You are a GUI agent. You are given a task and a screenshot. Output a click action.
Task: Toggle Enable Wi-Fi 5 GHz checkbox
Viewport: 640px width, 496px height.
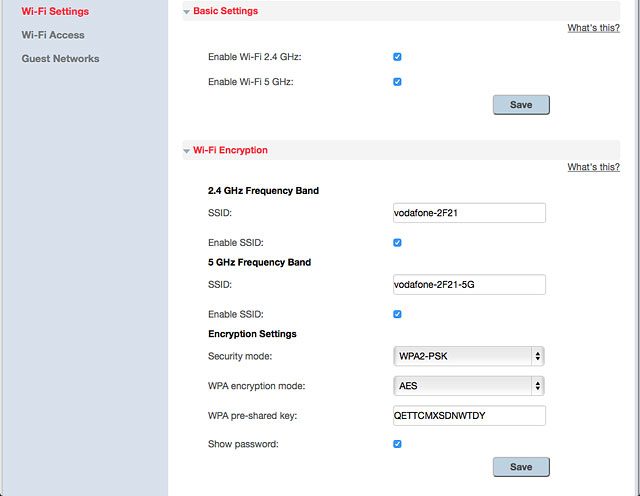coord(397,82)
